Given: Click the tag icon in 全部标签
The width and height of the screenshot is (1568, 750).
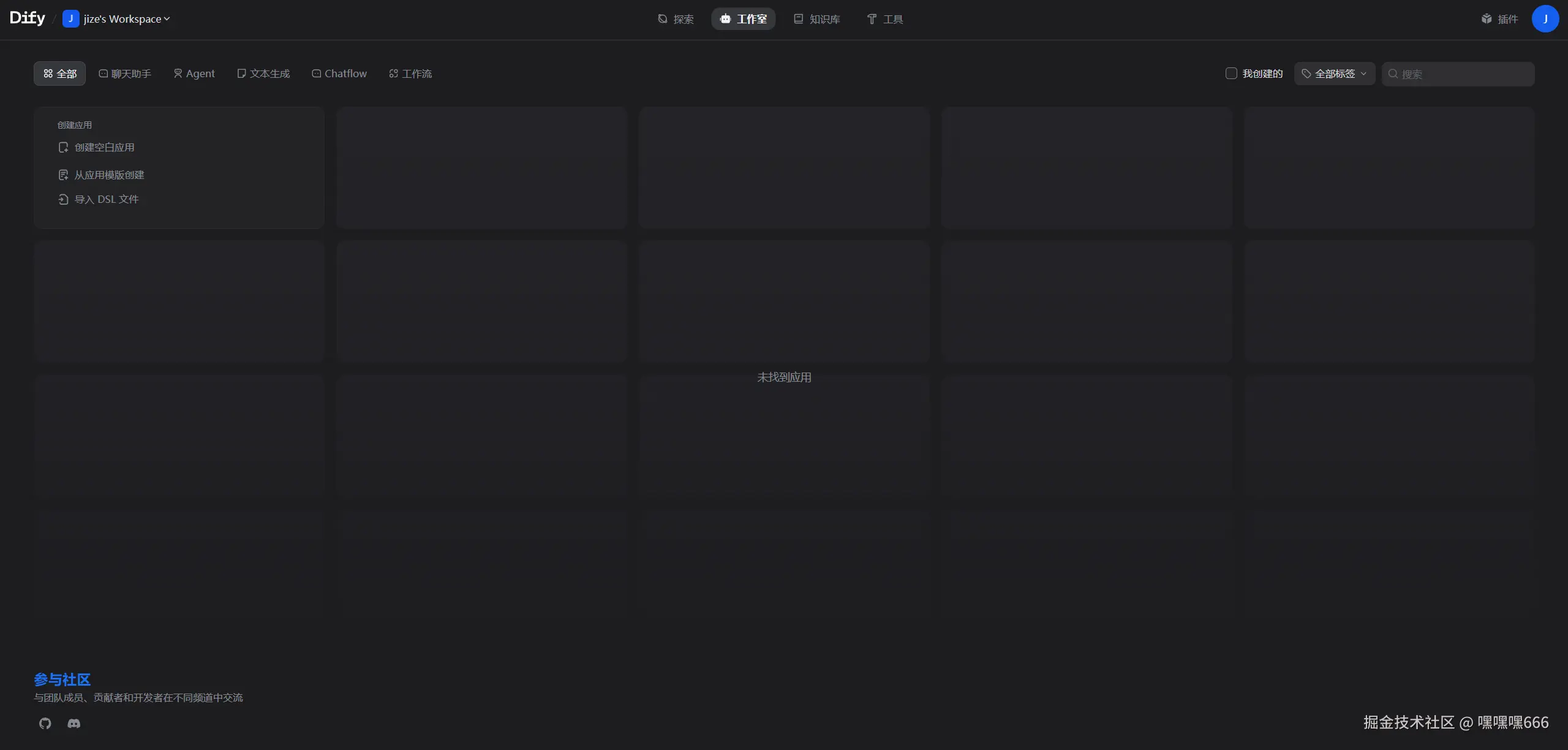Looking at the screenshot, I should point(1306,74).
